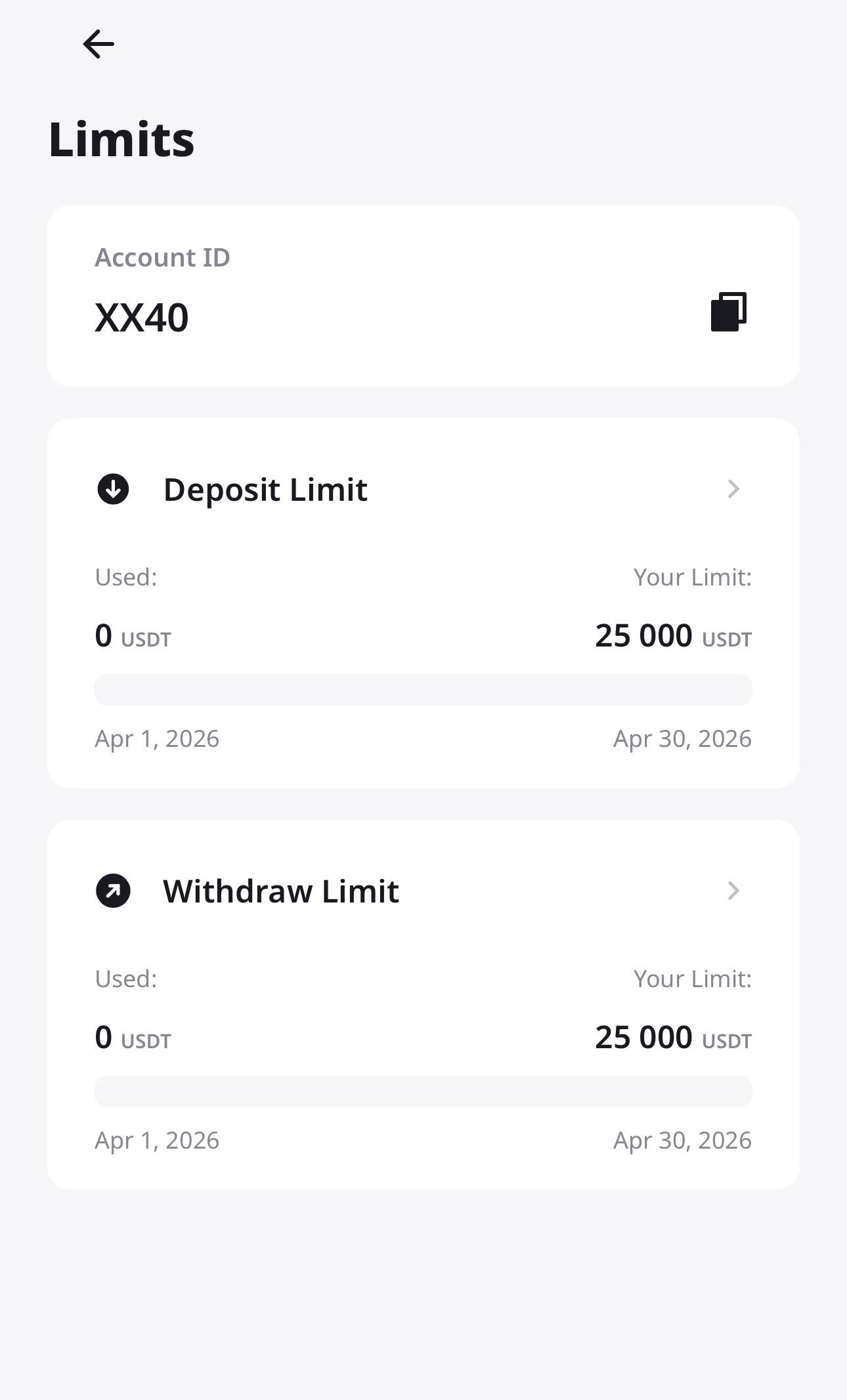The width and height of the screenshot is (847, 1400).
Task: Click the deposit Apr 30, 2026 end date
Action: 682,738
